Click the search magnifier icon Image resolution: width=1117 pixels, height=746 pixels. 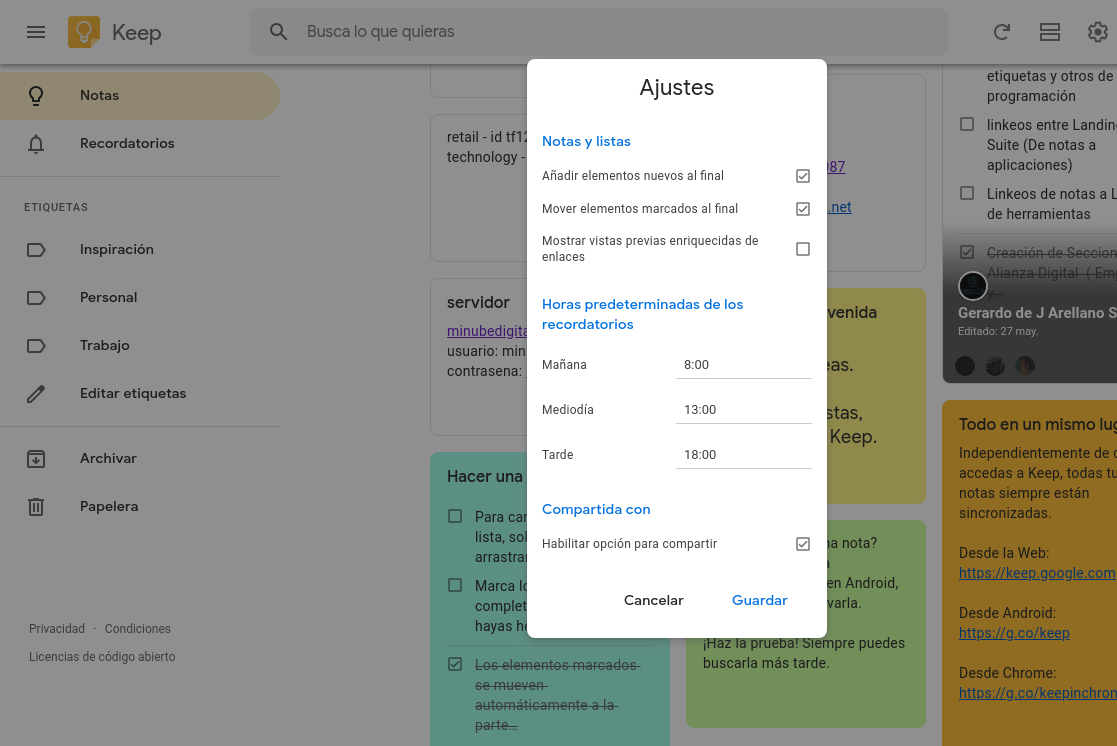[x=279, y=32]
